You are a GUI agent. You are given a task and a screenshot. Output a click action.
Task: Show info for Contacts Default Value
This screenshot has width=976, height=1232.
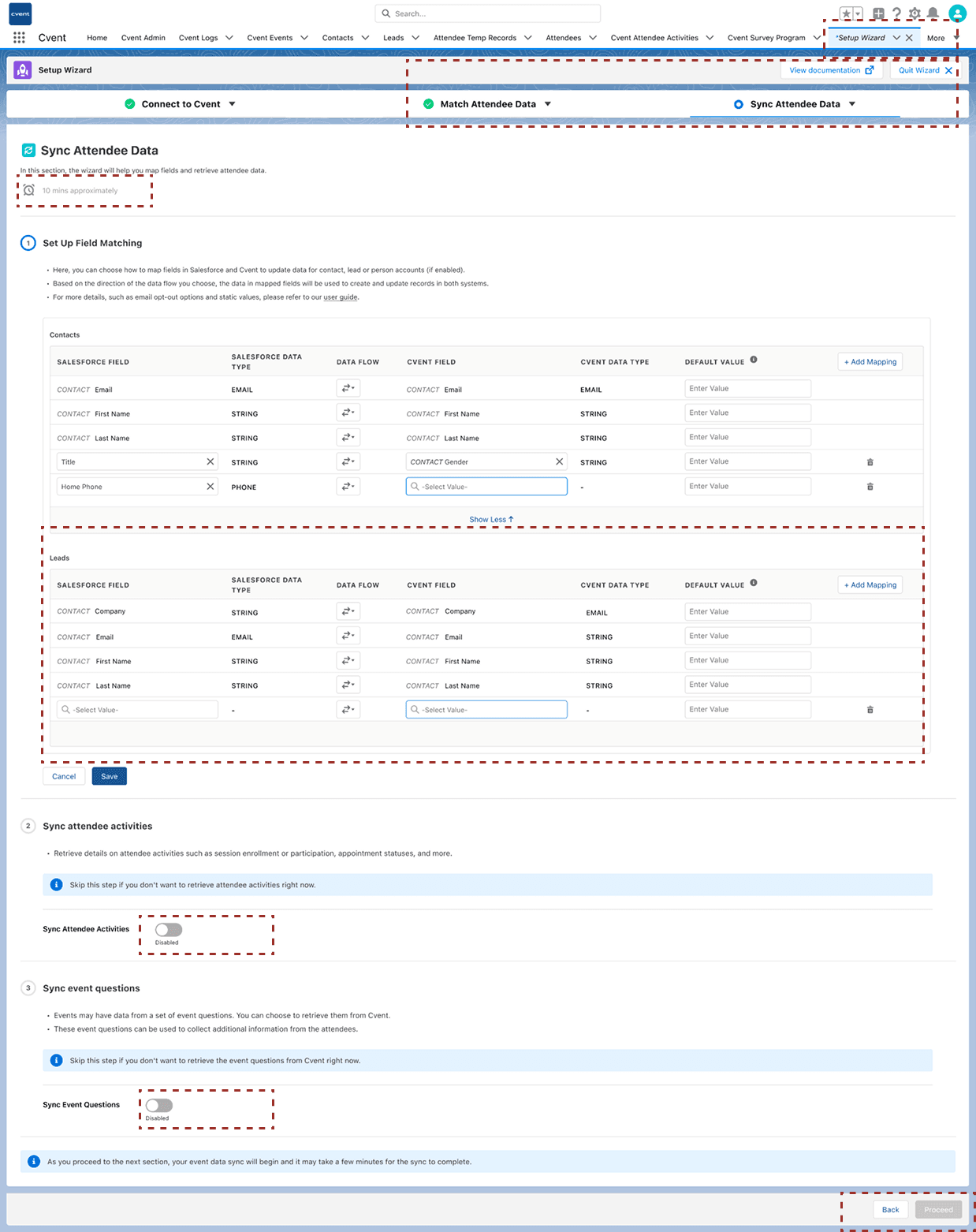[754, 360]
